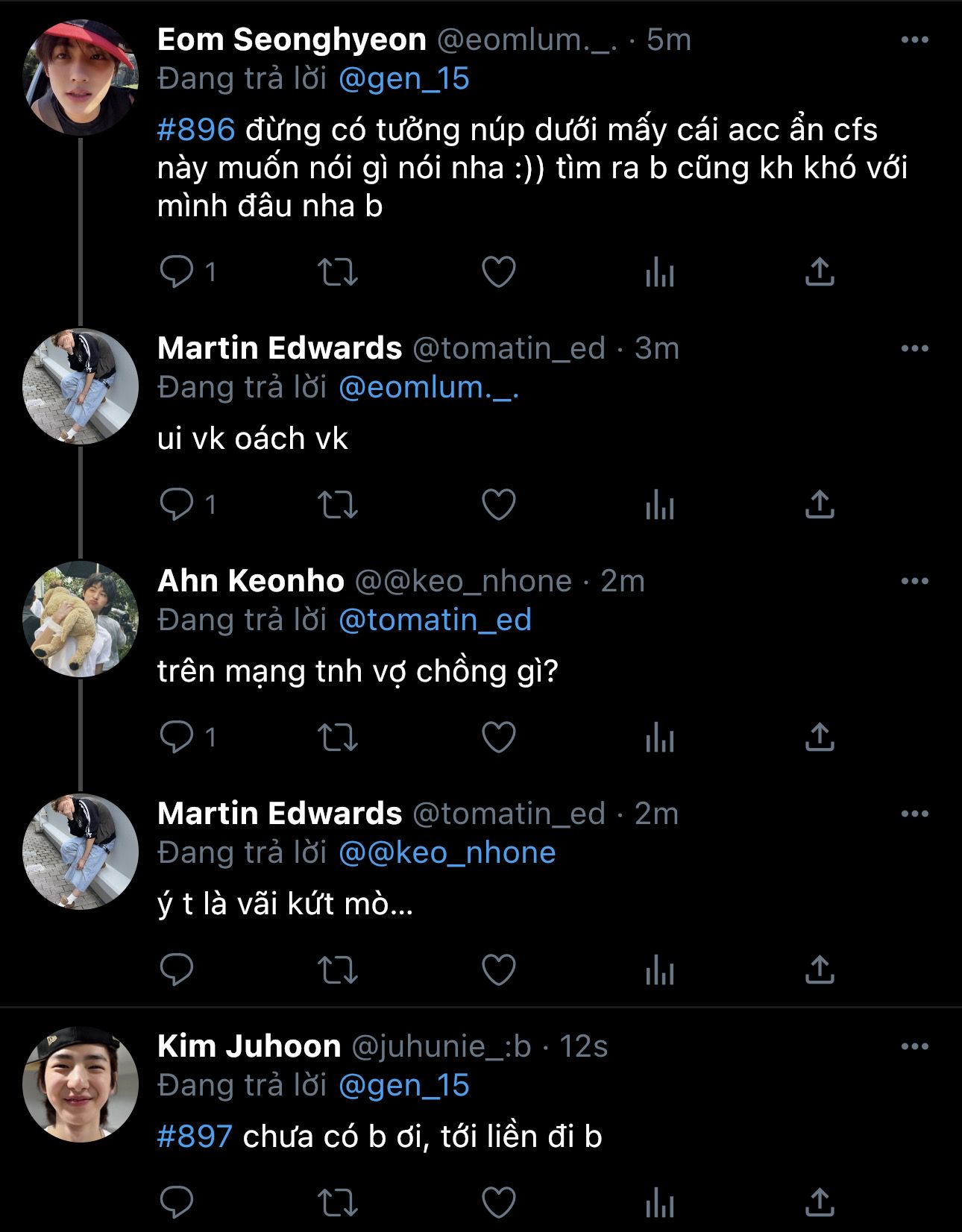Open more menu on Ahn Keonho's tweet
Viewport: 962px width, 1232px height.
click(x=914, y=581)
